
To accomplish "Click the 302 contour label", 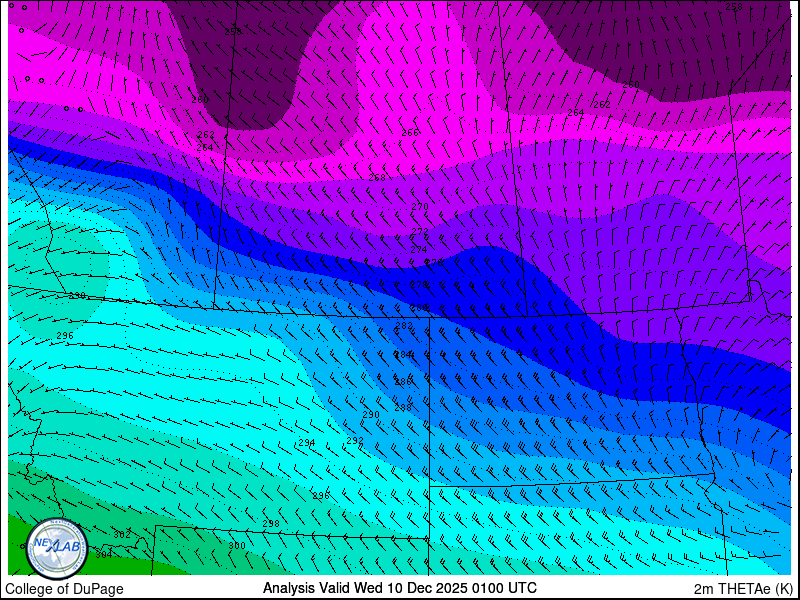I will [122, 535].
